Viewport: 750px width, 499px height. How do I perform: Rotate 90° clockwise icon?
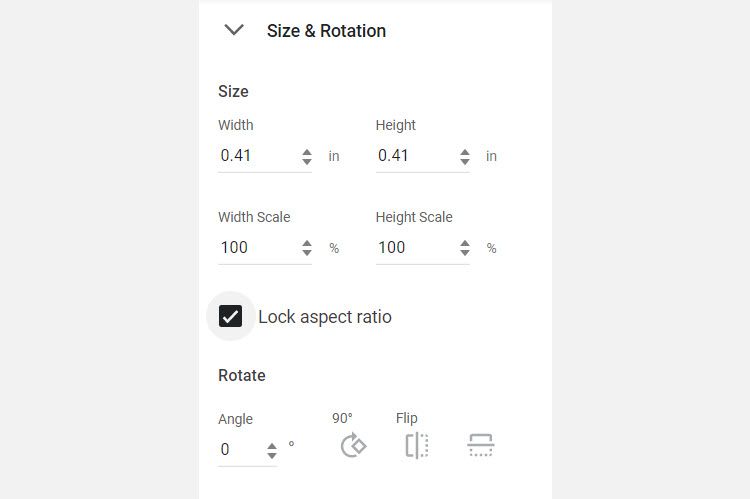click(353, 445)
